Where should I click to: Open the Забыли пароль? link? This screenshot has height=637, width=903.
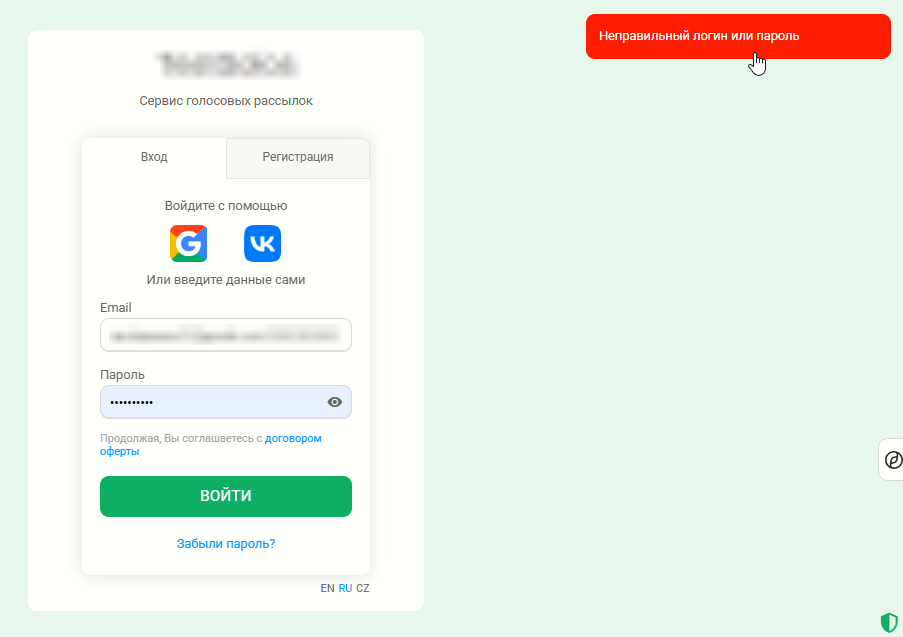pos(226,544)
